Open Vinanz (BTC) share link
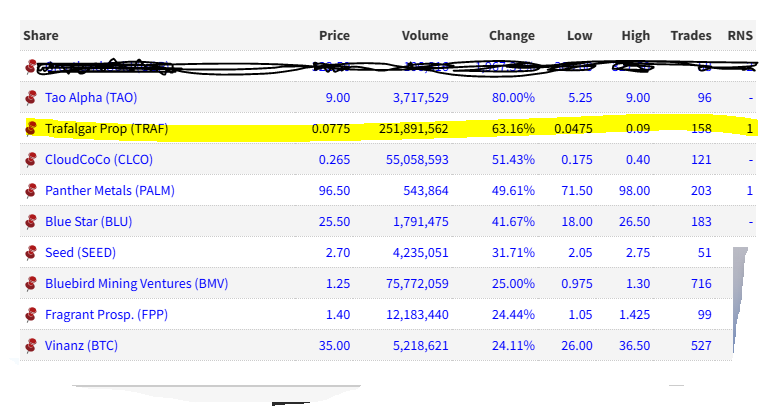 coord(81,345)
